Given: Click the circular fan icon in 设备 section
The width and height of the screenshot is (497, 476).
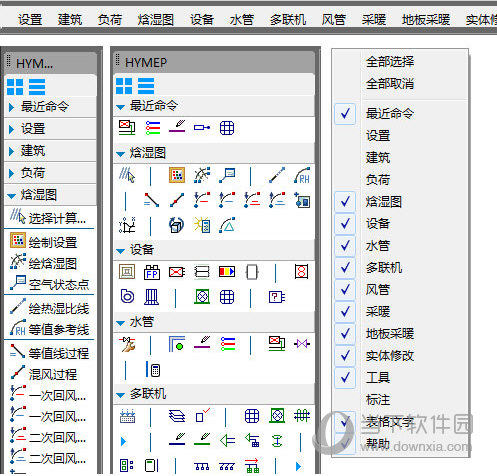Looking at the screenshot, I should 127,296.
